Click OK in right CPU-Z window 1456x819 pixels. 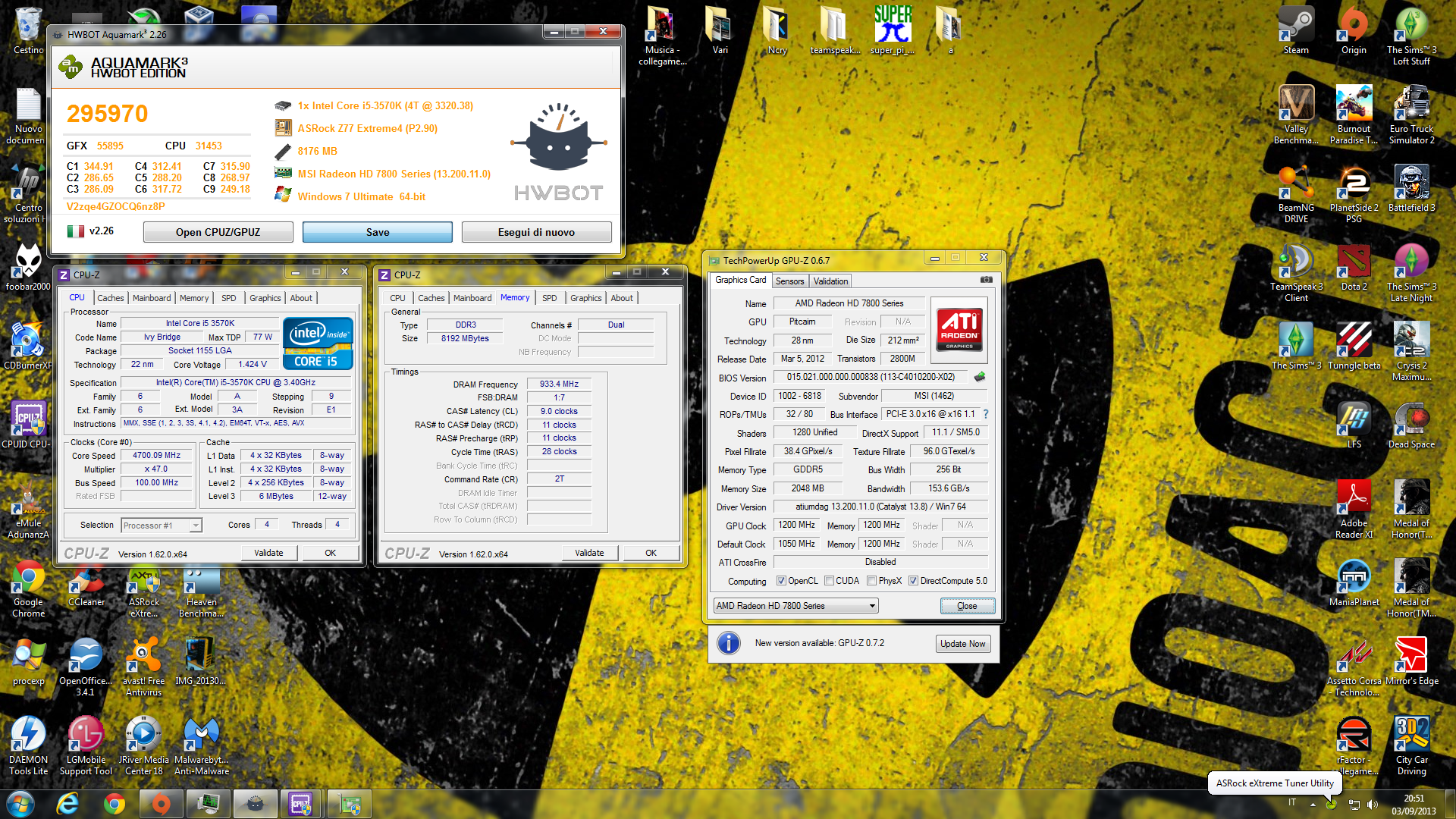coord(651,553)
